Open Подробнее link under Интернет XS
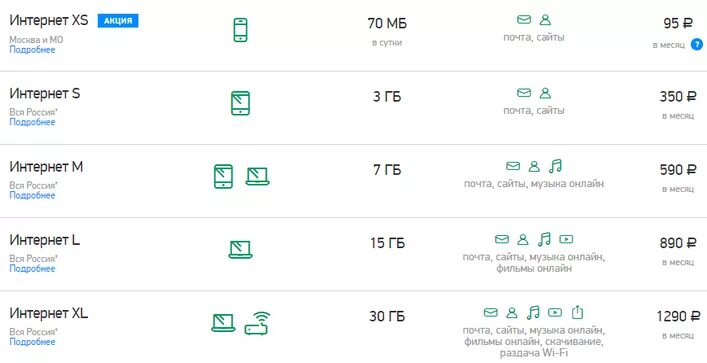The height and width of the screenshot is (363, 707). (32, 50)
